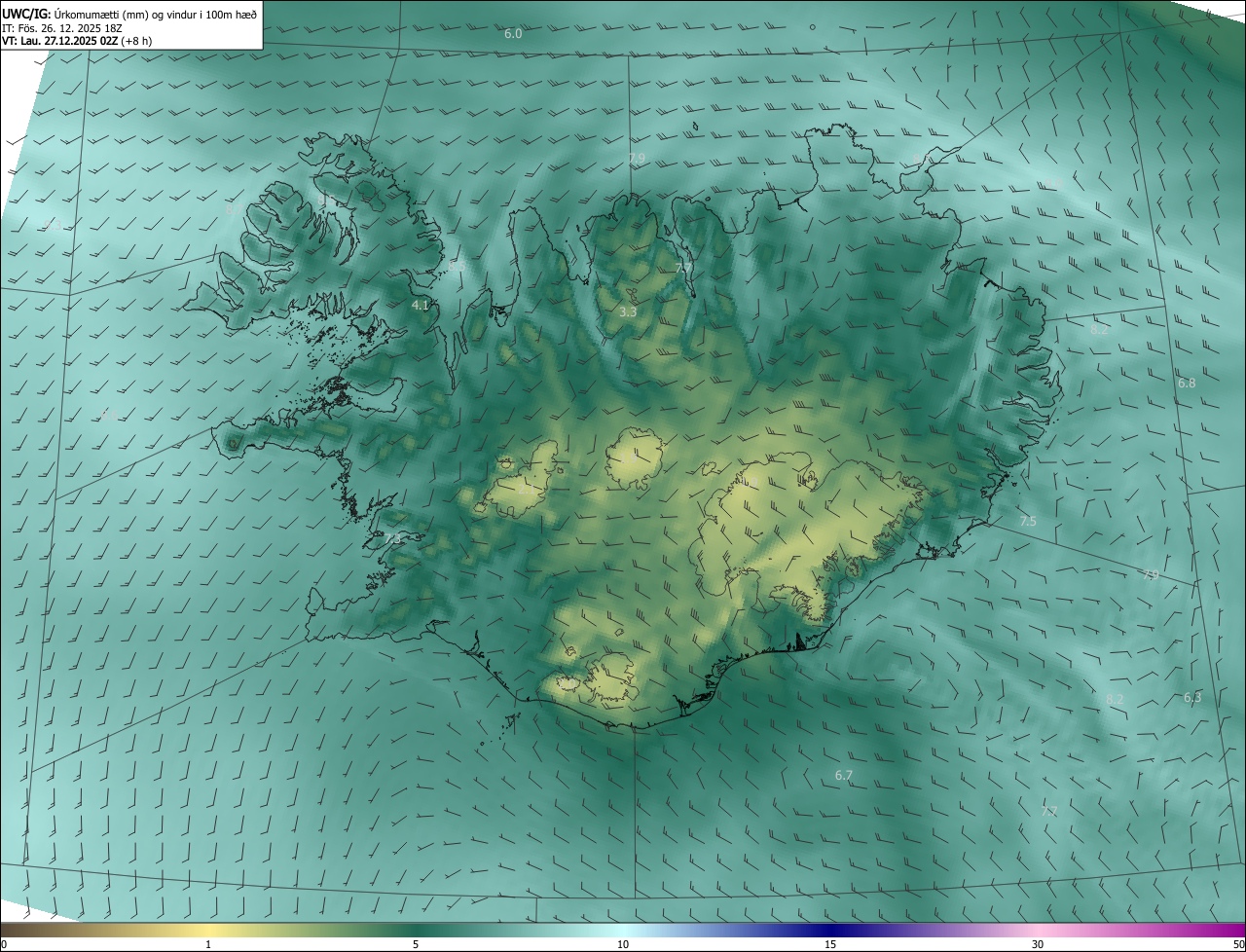Click the "0" label on the colorbar
Image resolution: width=1246 pixels, height=952 pixels.
(4, 944)
